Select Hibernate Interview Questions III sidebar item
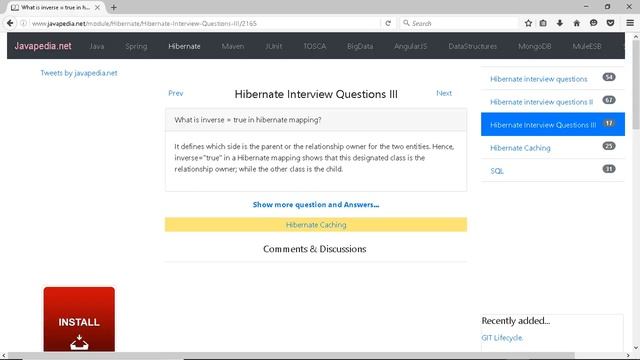 [x=553, y=124]
